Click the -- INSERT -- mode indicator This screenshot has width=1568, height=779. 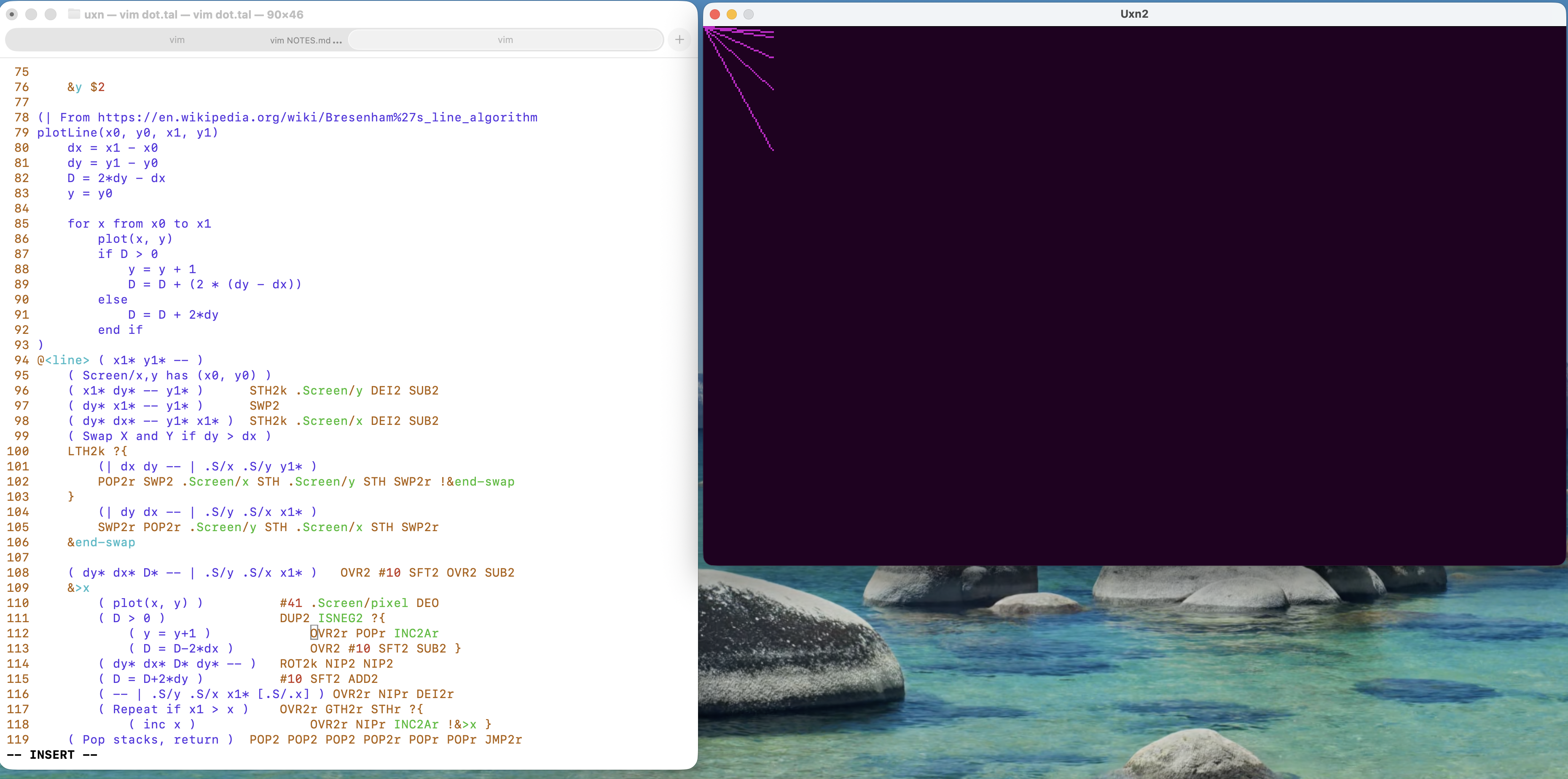point(52,755)
